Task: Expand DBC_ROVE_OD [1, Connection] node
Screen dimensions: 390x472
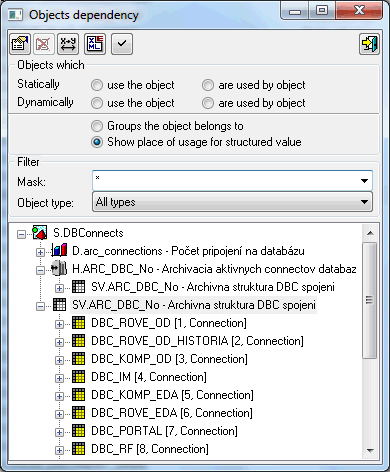Action: (59, 324)
